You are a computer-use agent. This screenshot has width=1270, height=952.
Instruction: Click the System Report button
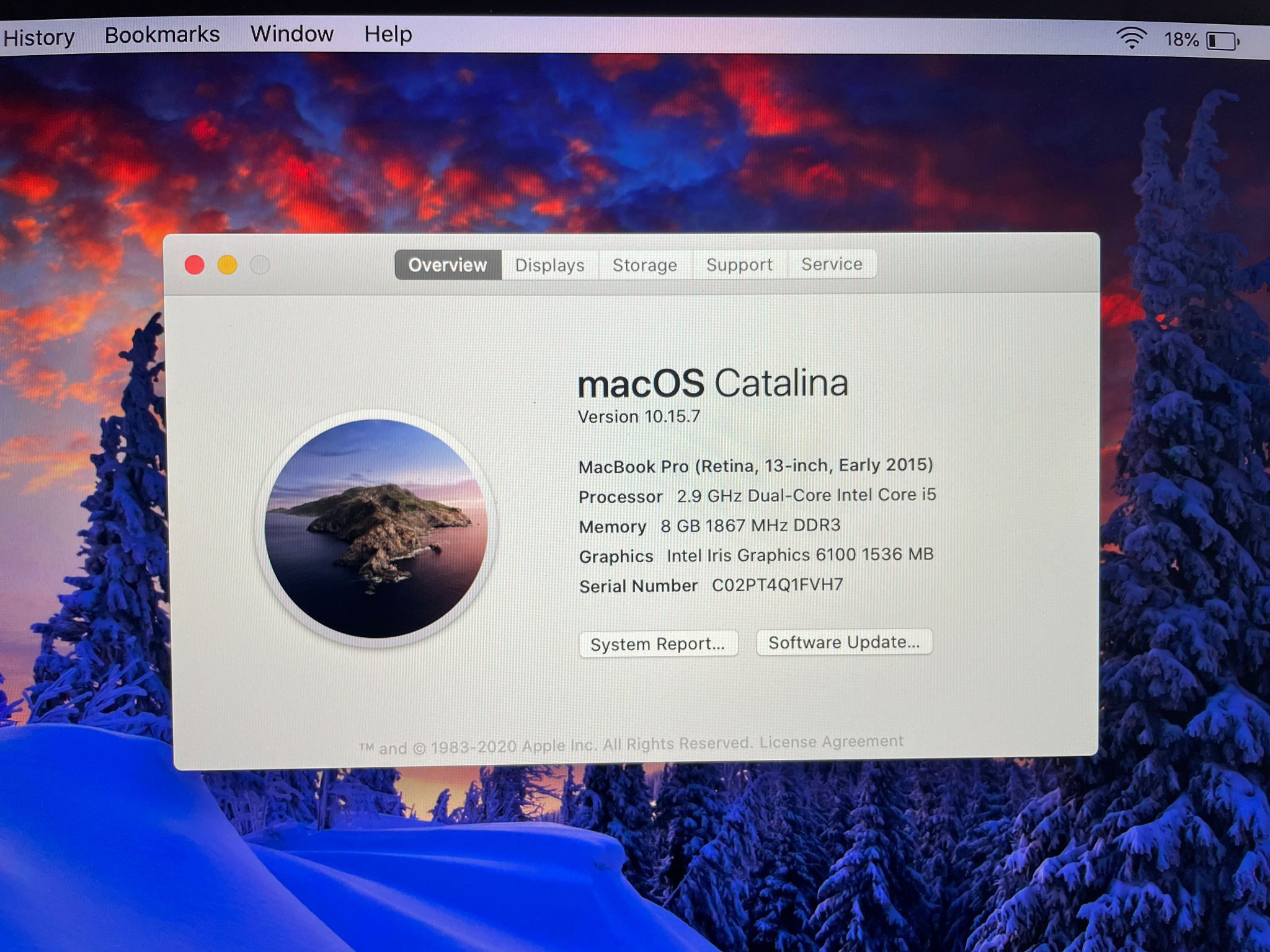[659, 643]
